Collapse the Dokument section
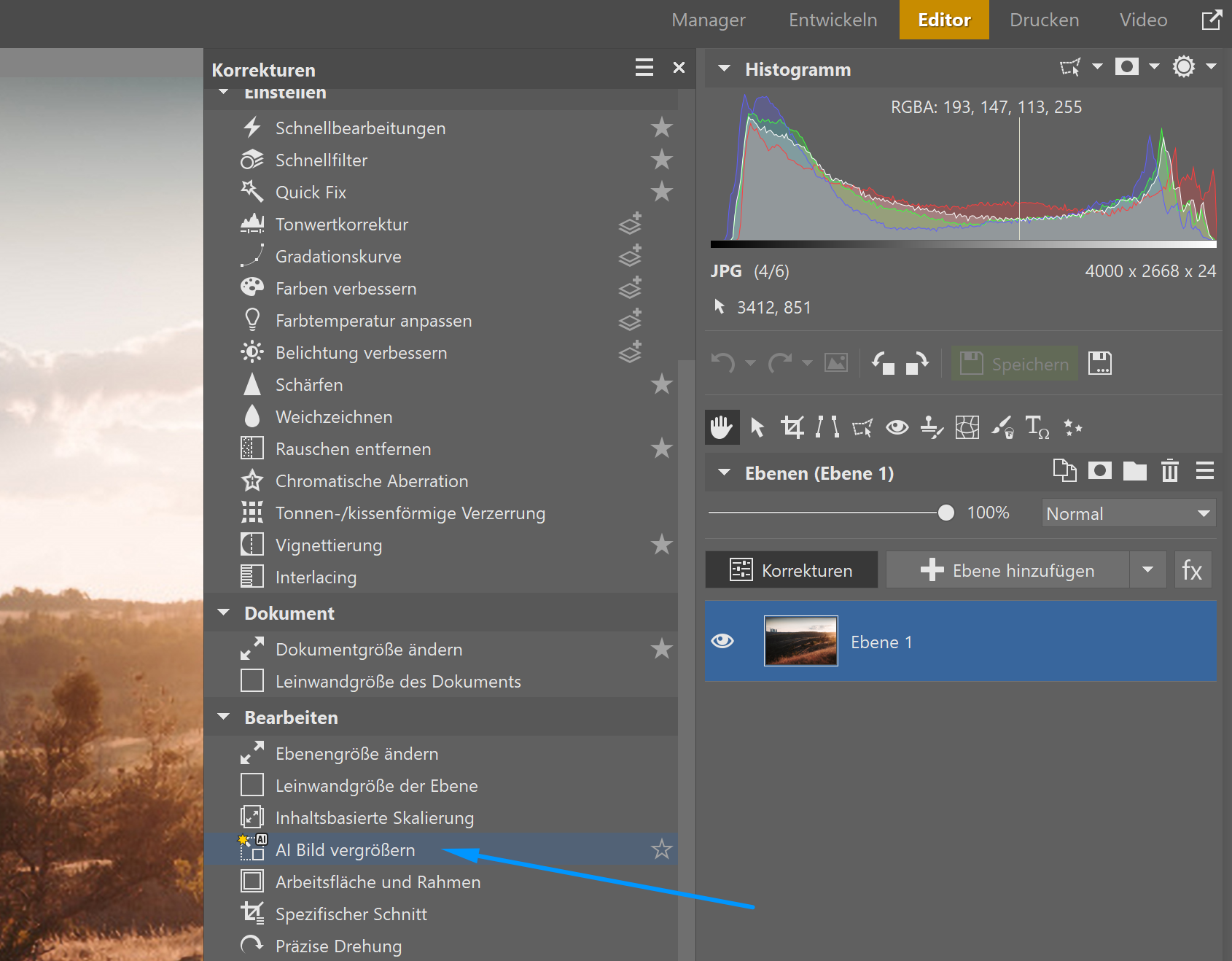1232x961 pixels. point(224,613)
